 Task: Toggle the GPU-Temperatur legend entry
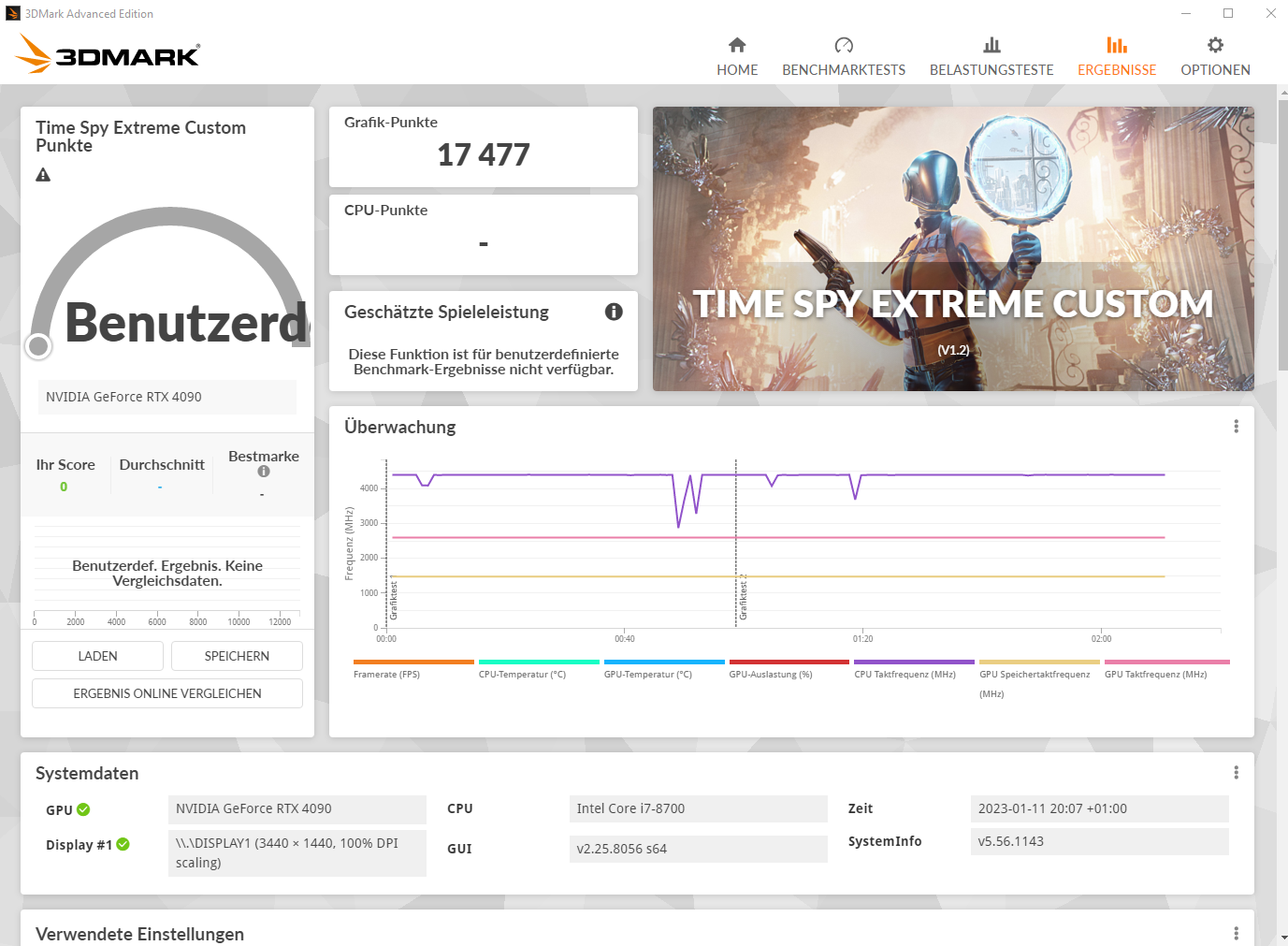[664, 670]
